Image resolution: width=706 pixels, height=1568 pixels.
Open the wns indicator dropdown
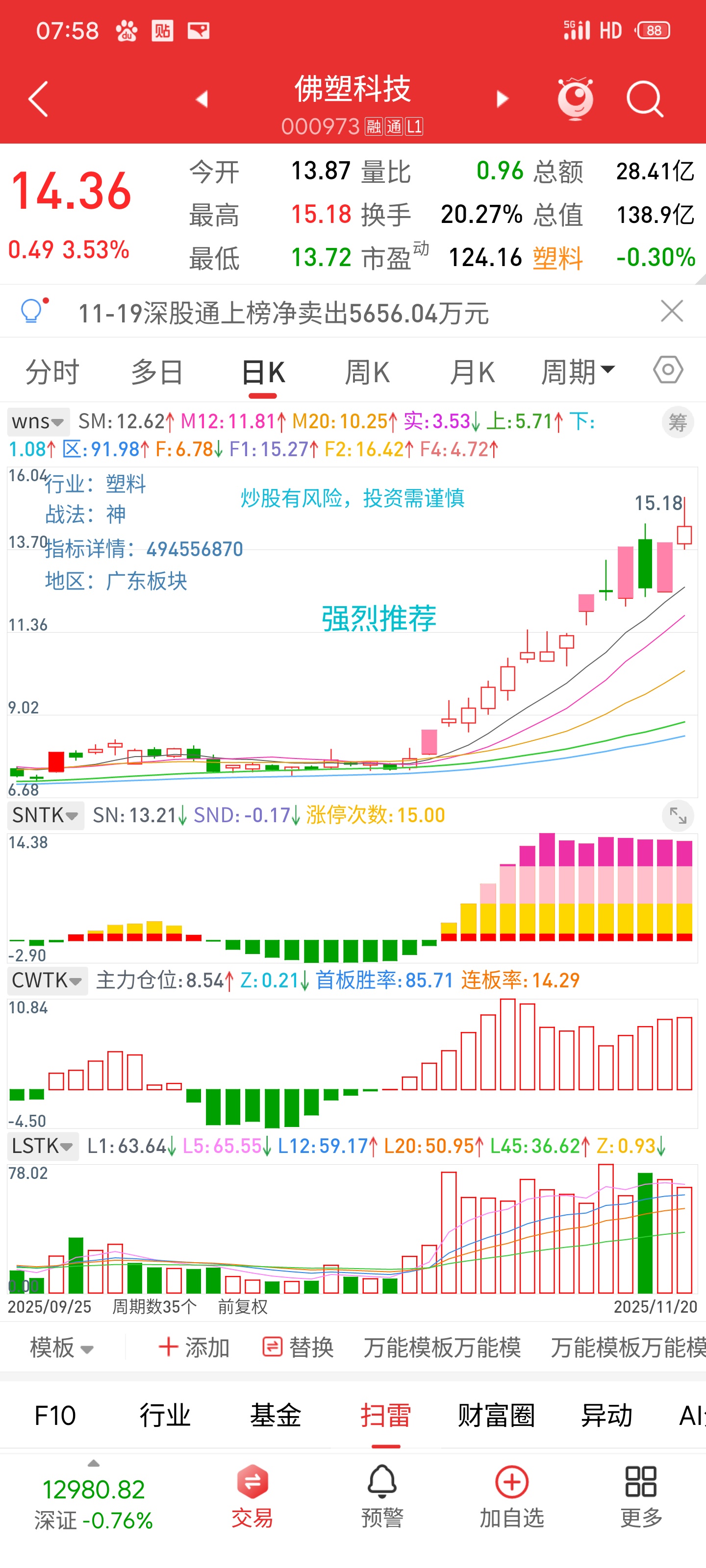[38, 421]
